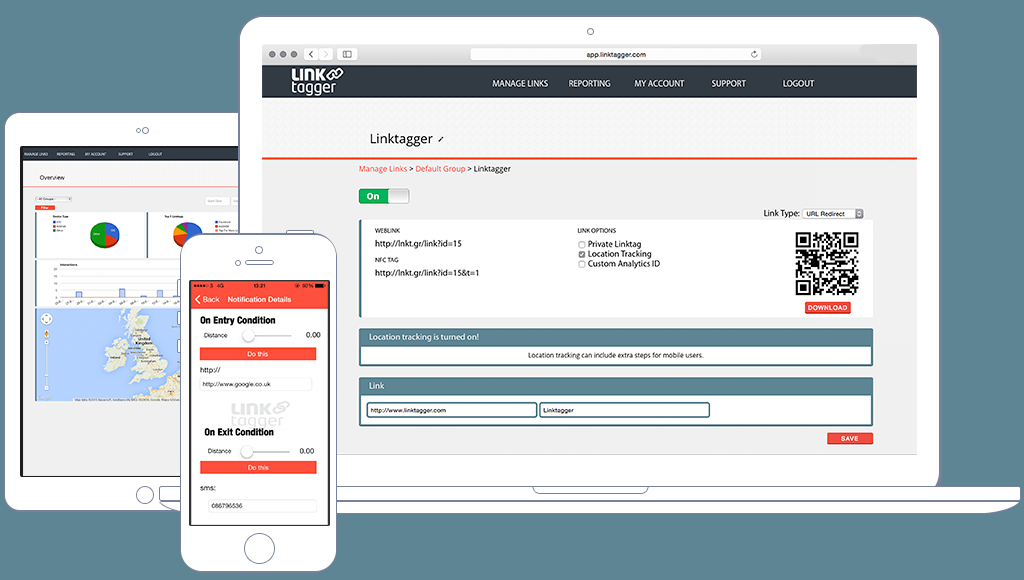Image resolution: width=1024 pixels, height=580 pixels.
Task: Click the laptop browser address bar
Action: coord(615,54)
